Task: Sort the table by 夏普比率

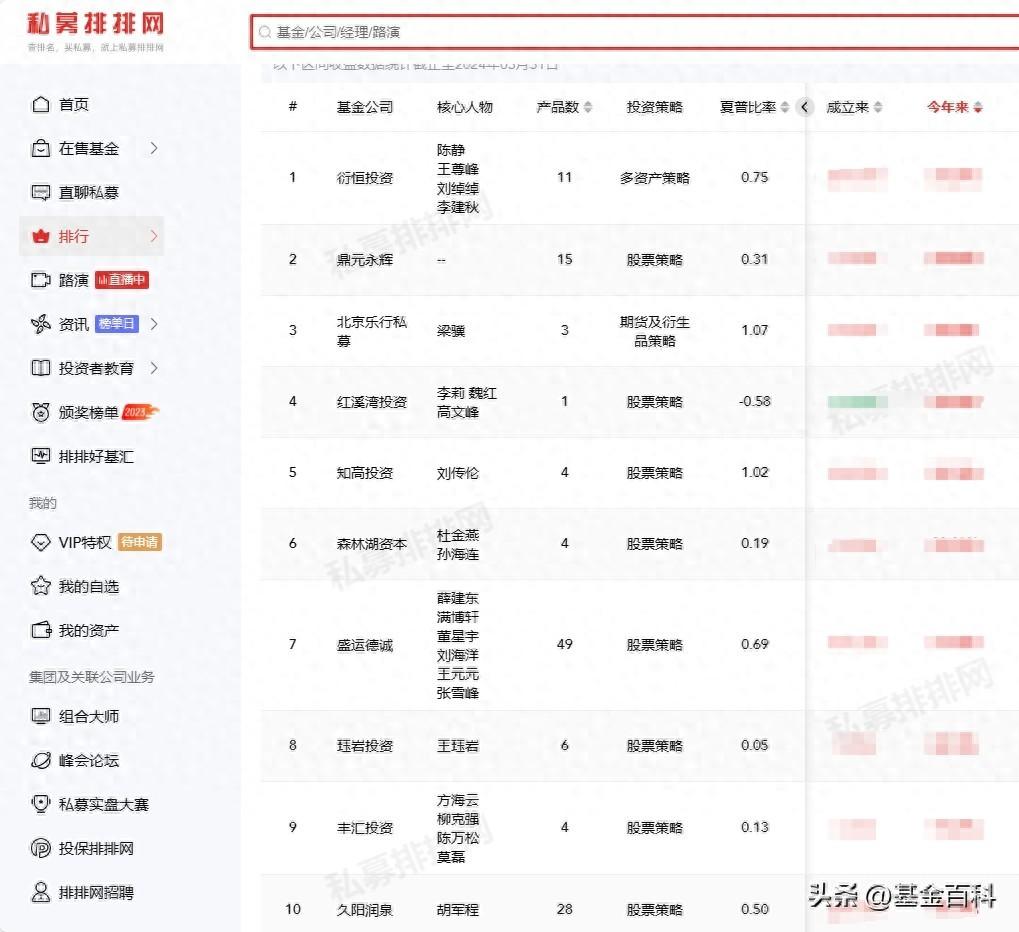Action: pos(784,107)
